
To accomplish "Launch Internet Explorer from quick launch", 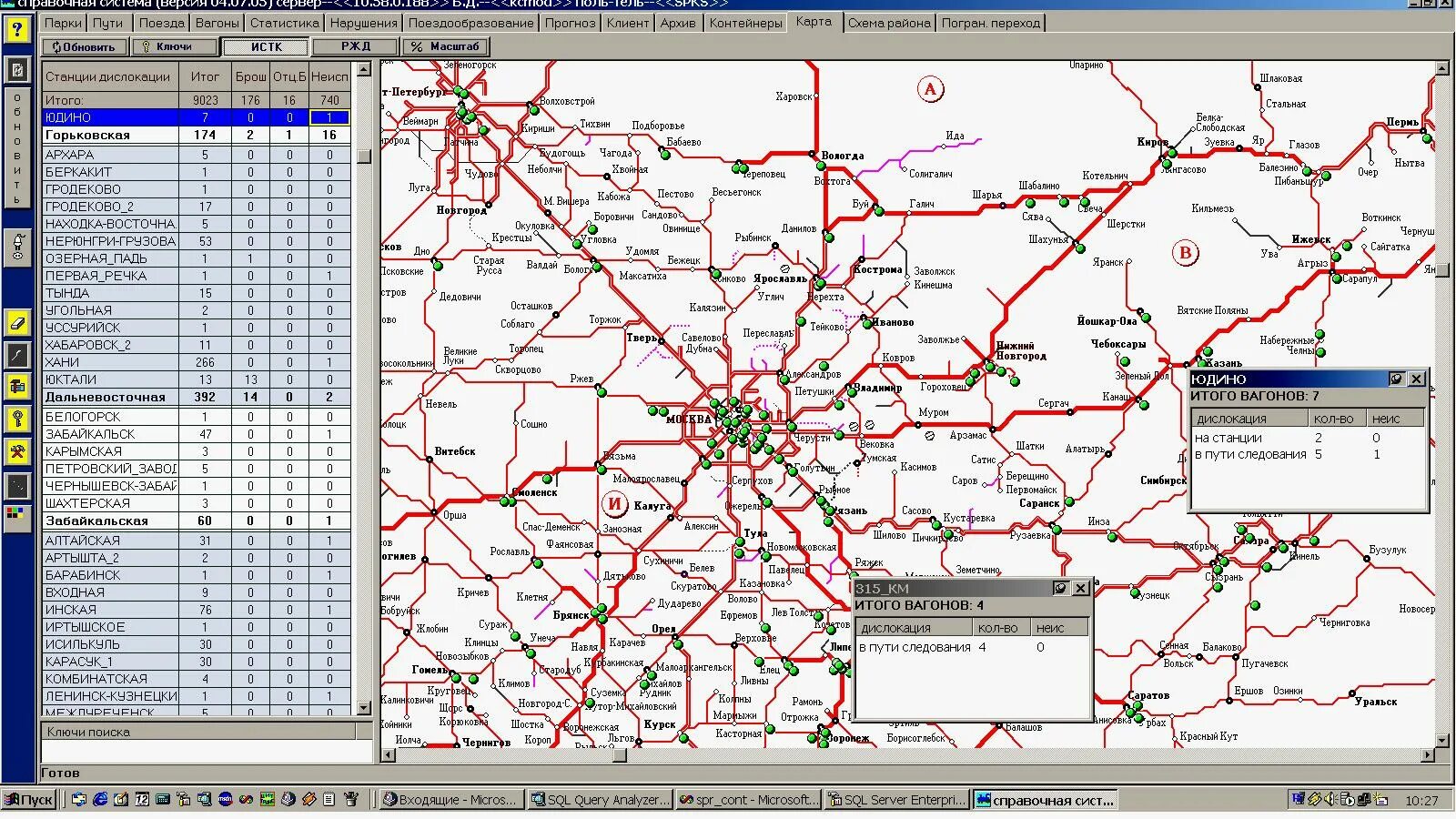I will pos(100,799).
